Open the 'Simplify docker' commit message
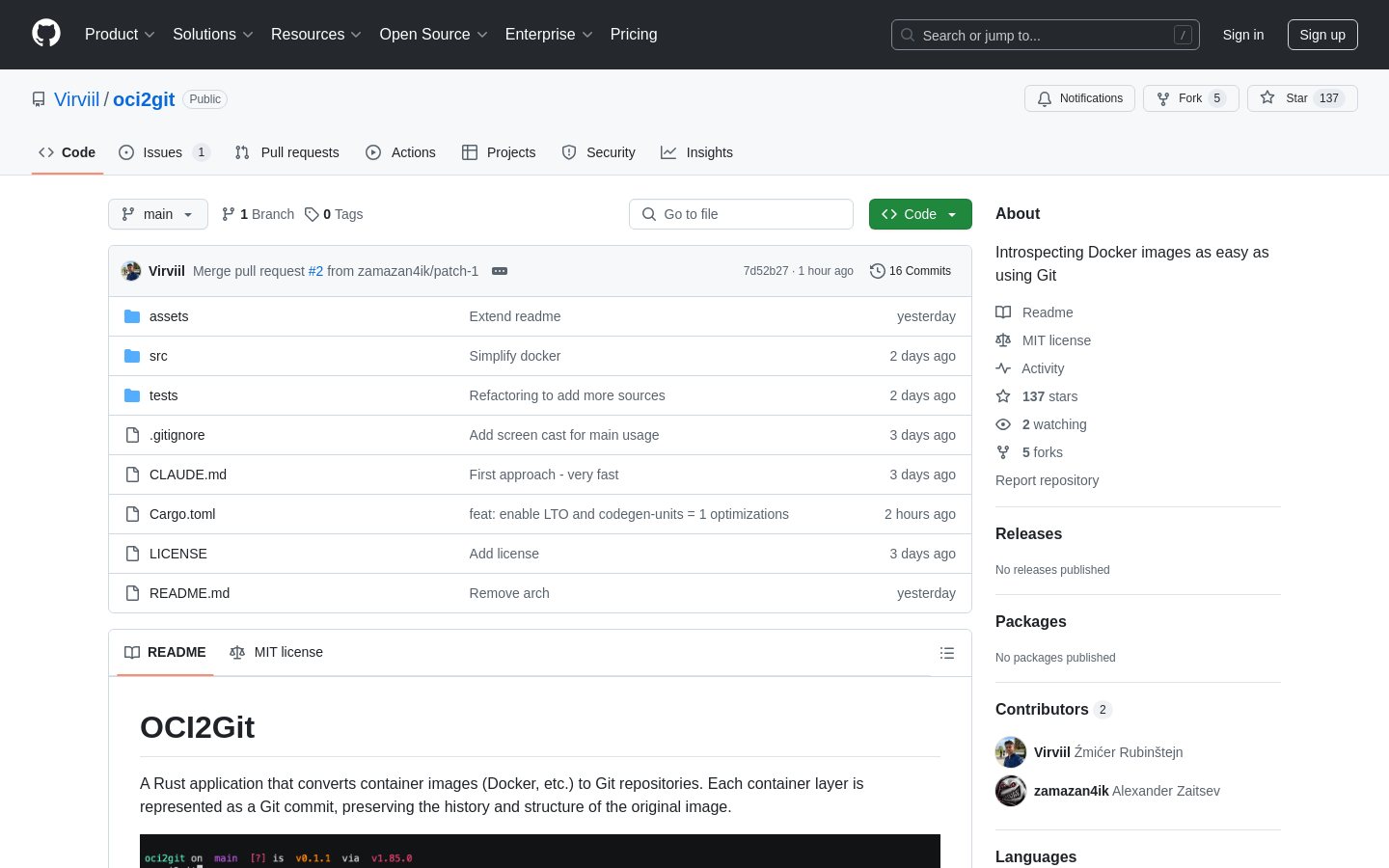This screenshot has height=868, width=1389. (x=515, y=356)
